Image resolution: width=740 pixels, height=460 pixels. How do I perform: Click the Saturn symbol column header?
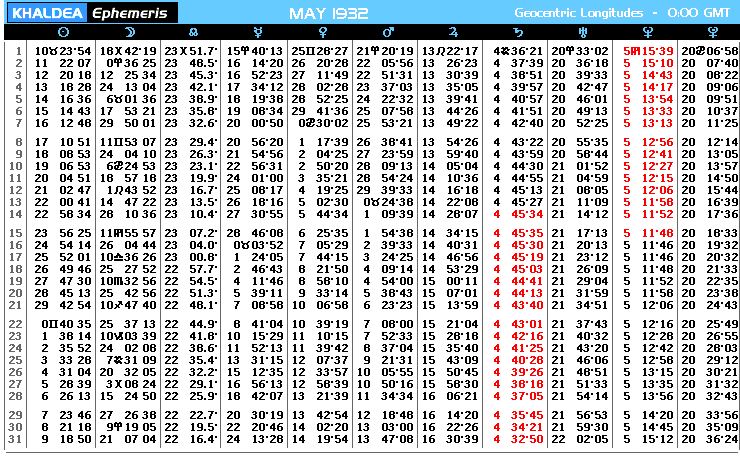click(518, 32)
